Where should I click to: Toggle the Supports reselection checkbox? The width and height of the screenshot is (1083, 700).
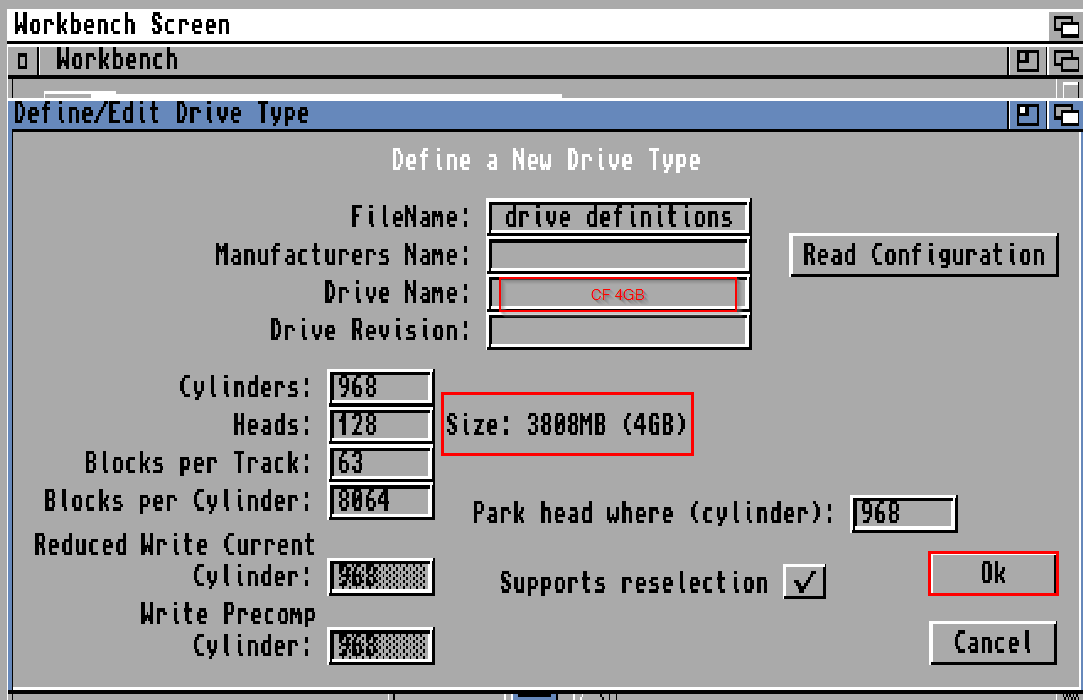(x=804, y=582)
